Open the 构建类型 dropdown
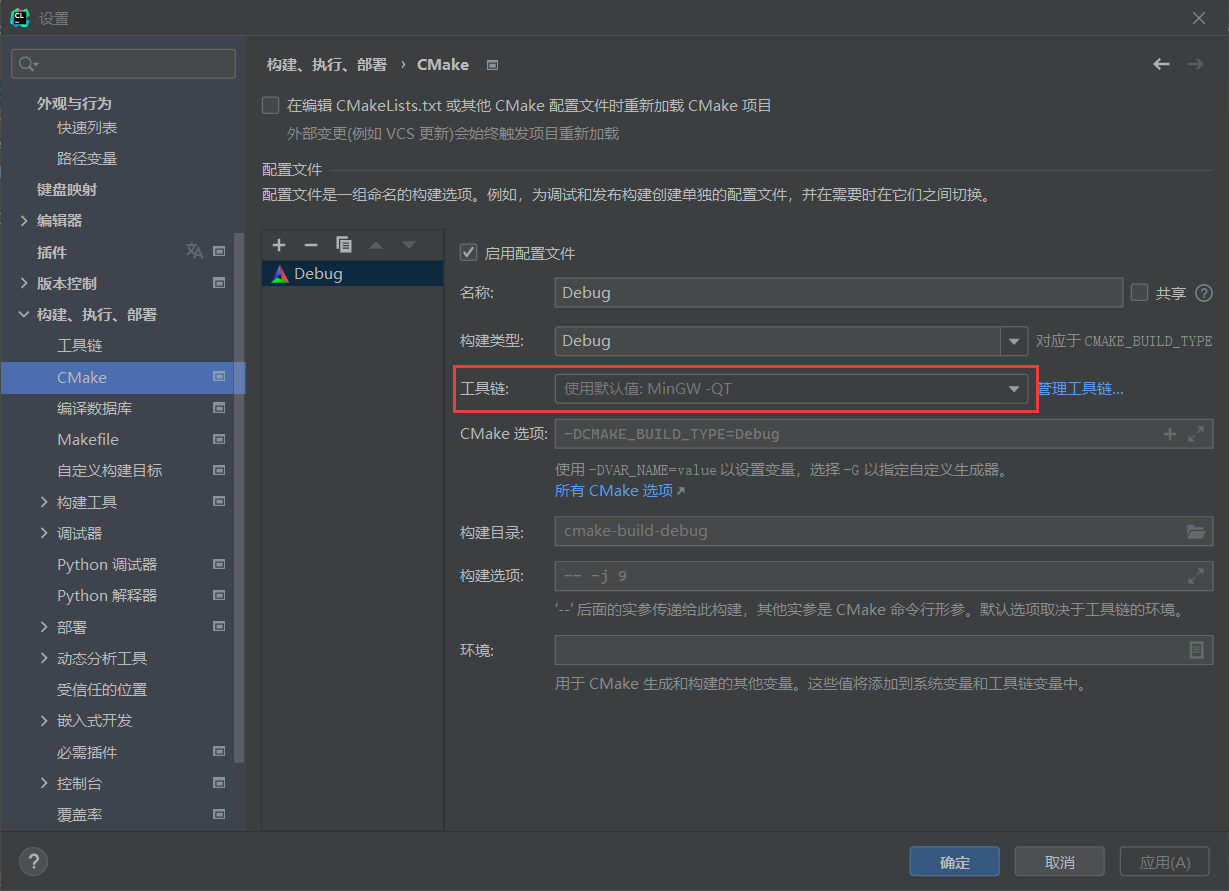The image size is (1229, 891). tap(1013, 340)
